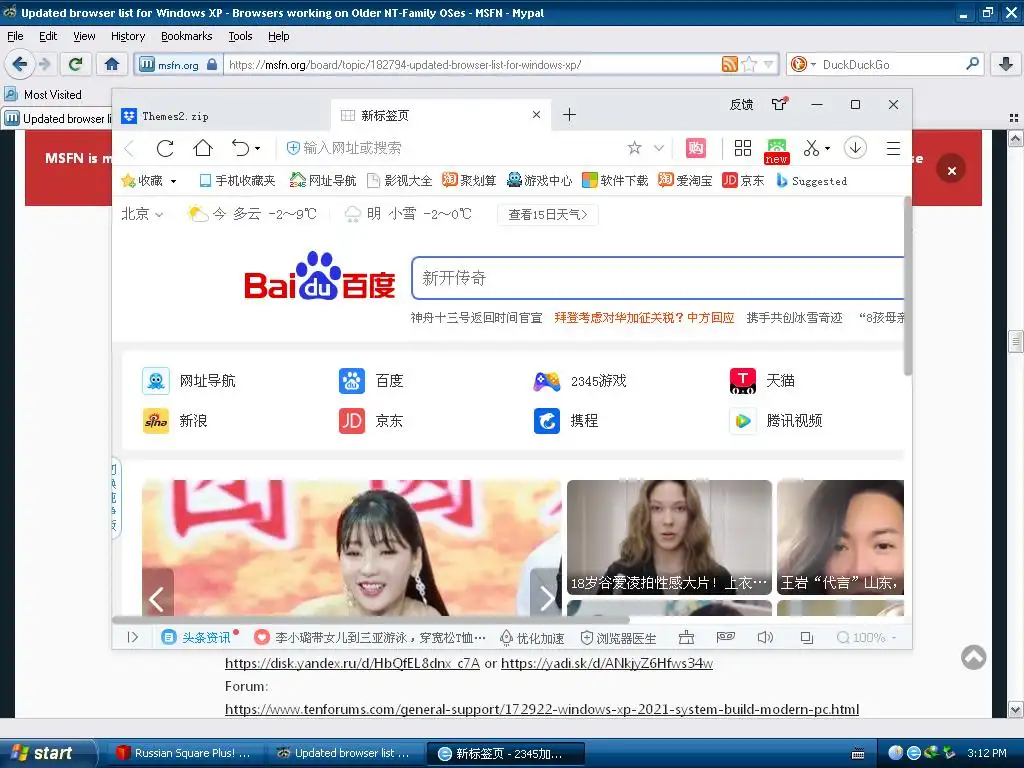Click 2345 page vertical scrollbar thumb
1024x768 pixels.
(x=907, y=285)
